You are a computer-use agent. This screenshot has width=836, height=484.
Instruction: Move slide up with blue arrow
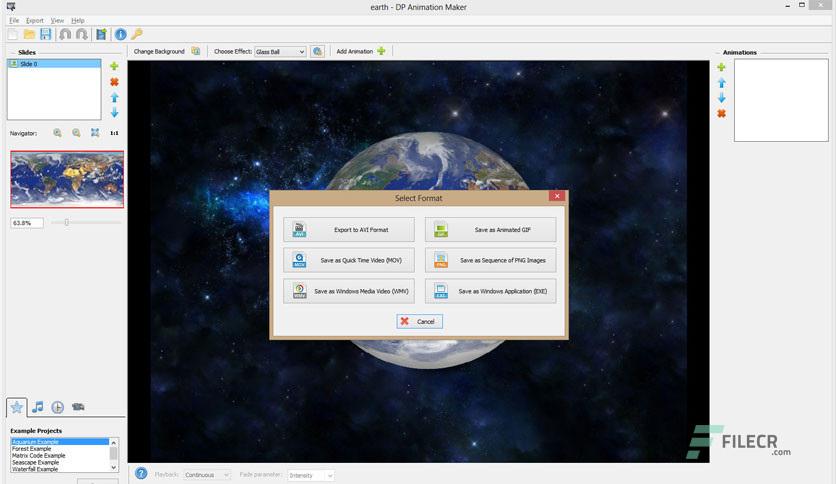click(114, 98)
